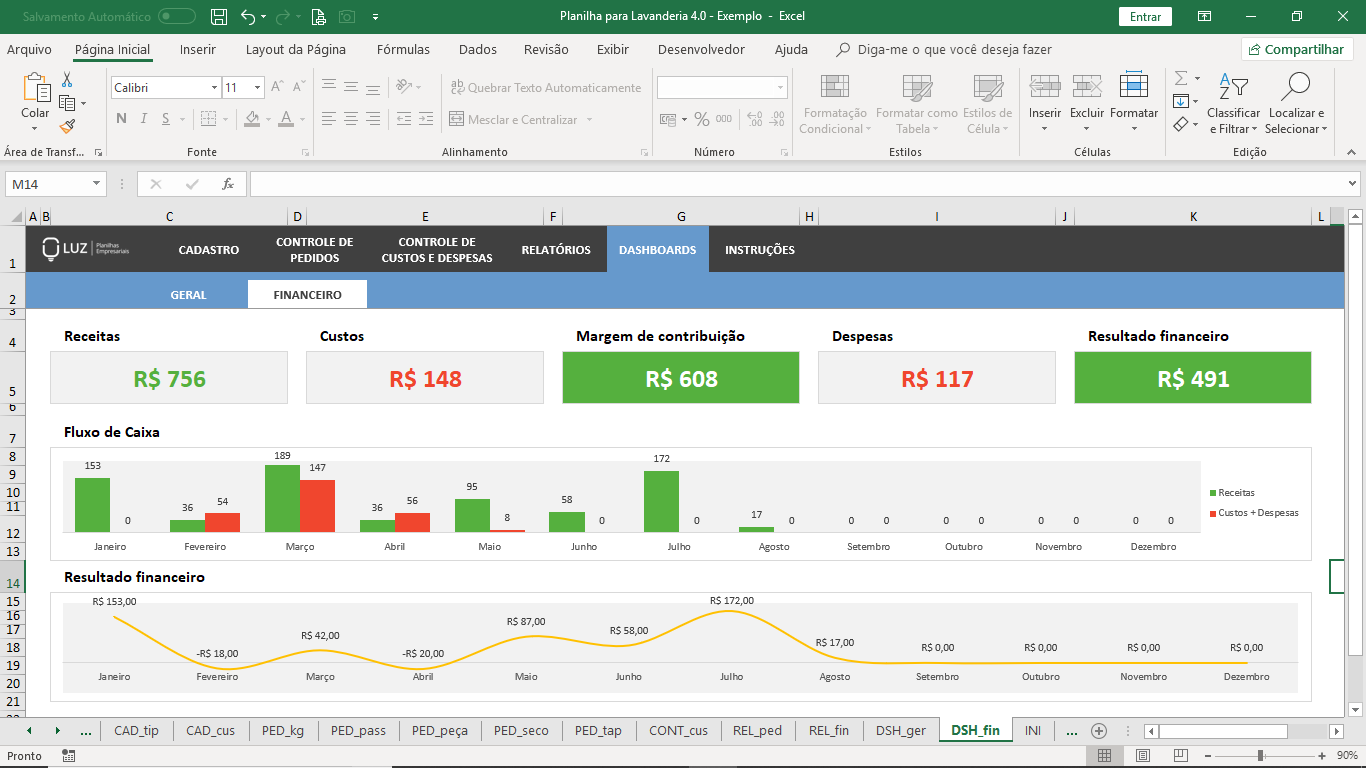The height and width of the screenshot is (768, 1366).
Task: Open the font size 11 dropdown
Action: [x=257, y=88]
